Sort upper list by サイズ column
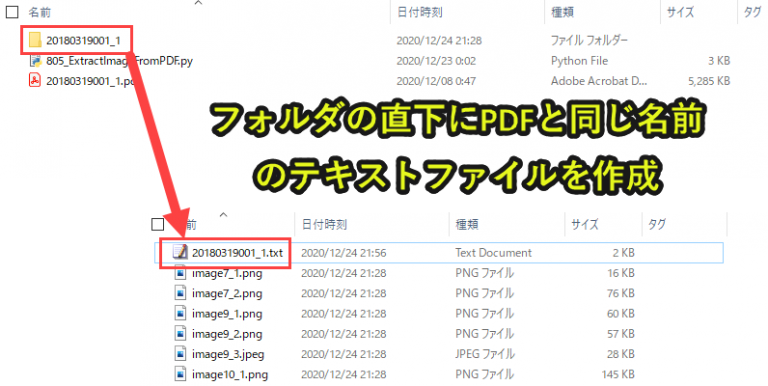The width and height of the screenshot is (768, 386). coord(680,12)
